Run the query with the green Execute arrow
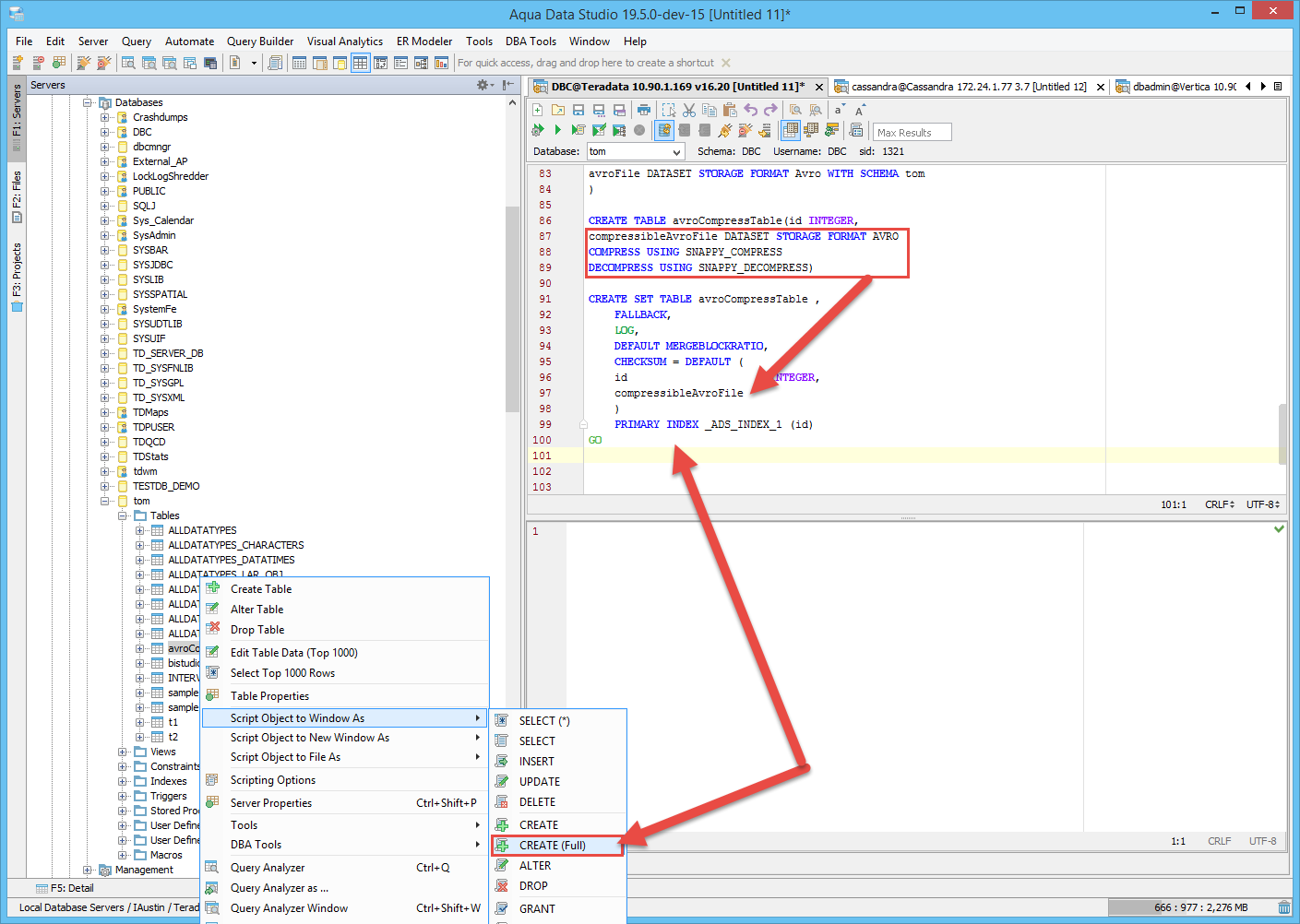 pos(558,130)
